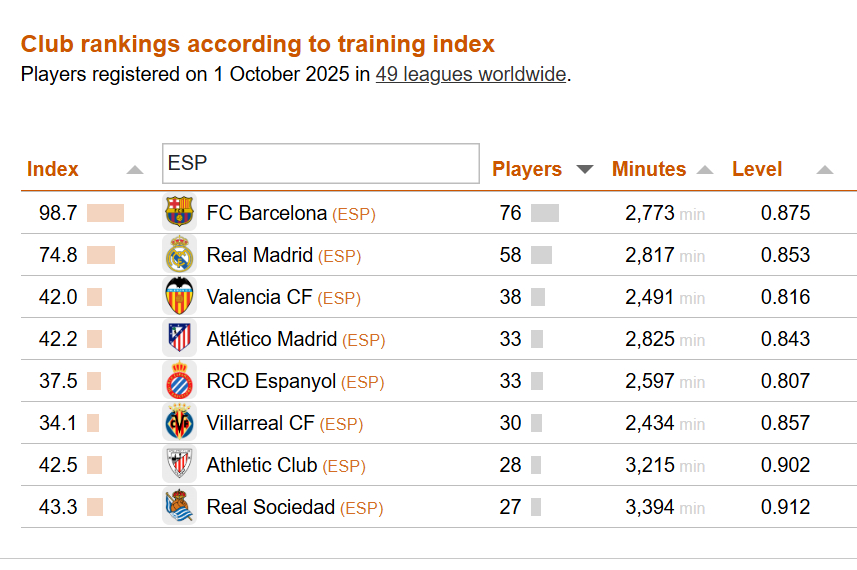Sort by Index using its arrow
This screenshot has height=570, width=857.
point(135,170)
